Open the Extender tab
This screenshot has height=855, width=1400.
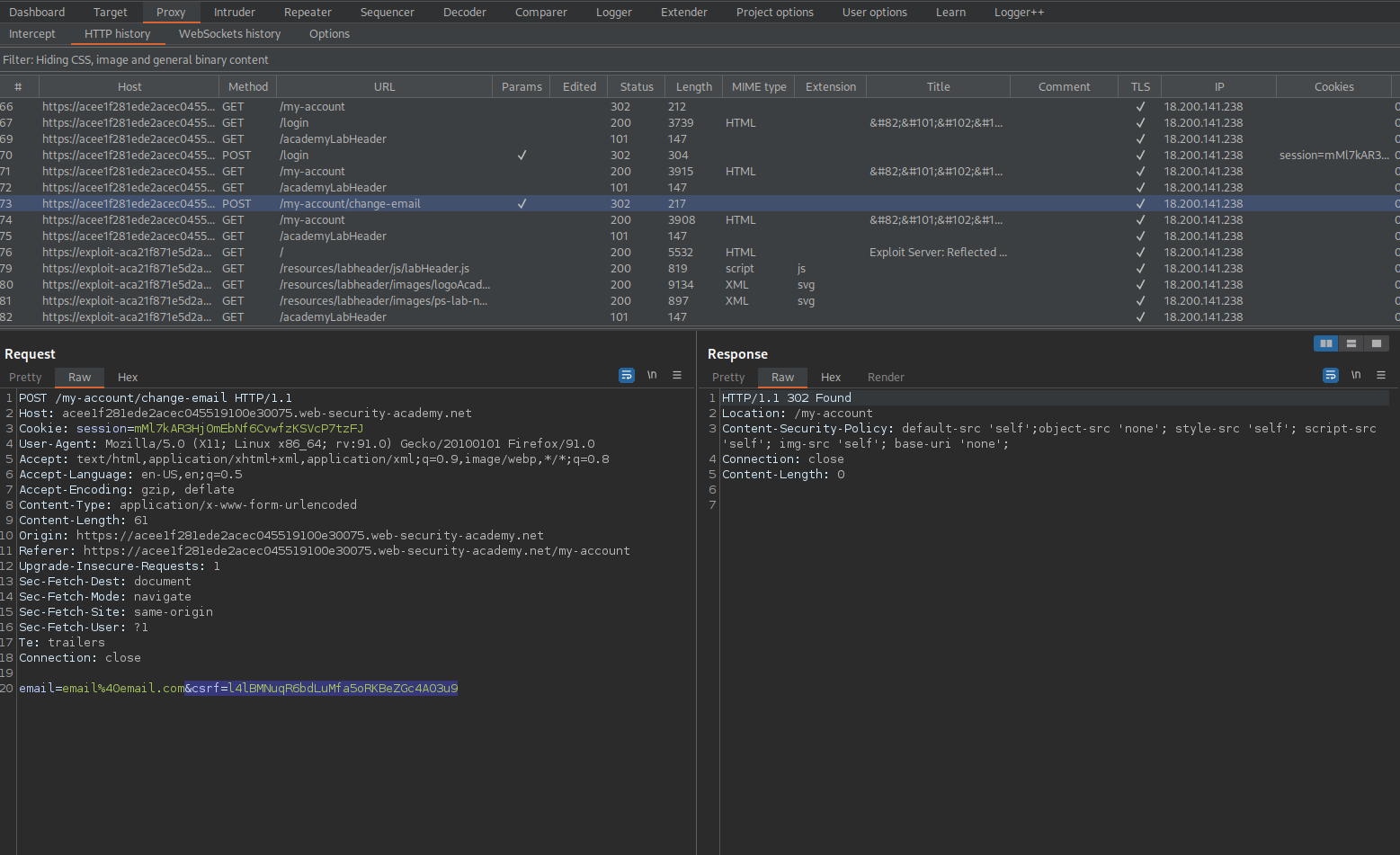point(684,12)
